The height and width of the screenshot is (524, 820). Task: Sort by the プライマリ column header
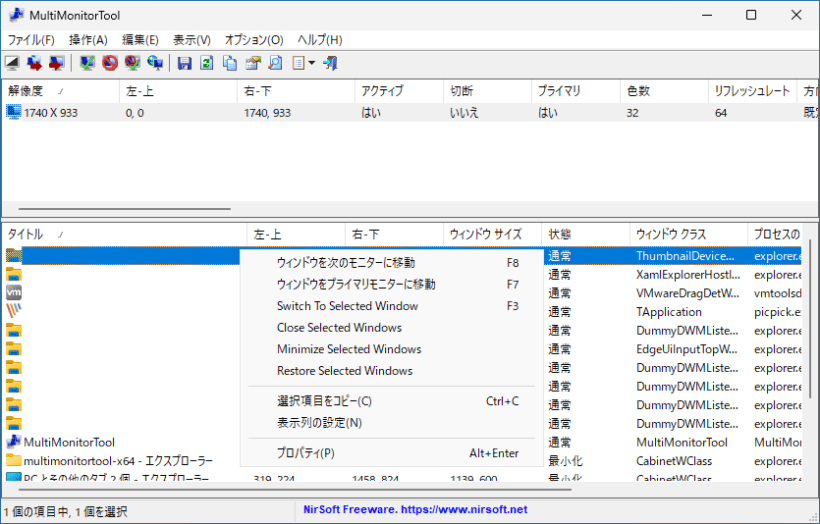click(x=576, y=91)
